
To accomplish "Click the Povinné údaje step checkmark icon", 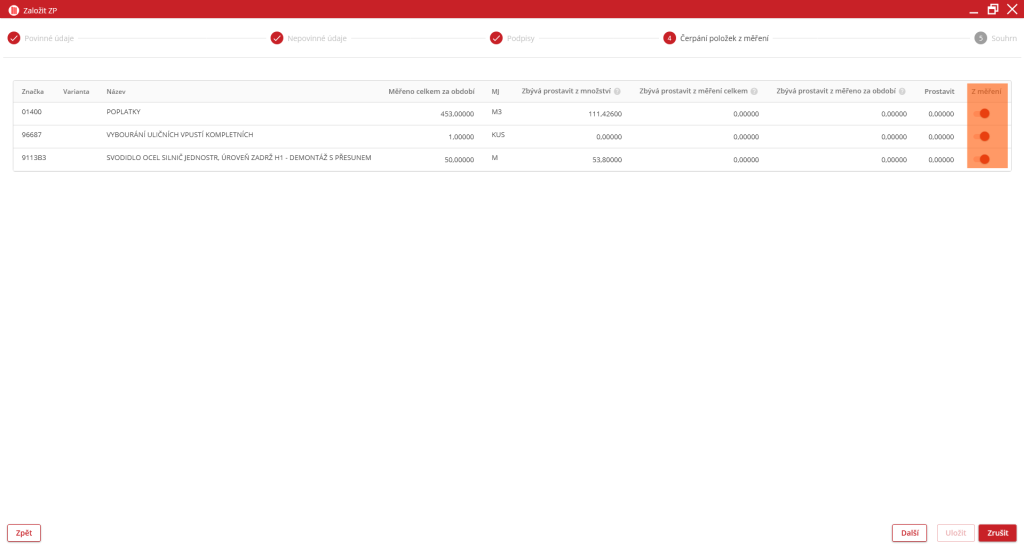I will click(14, 38).
